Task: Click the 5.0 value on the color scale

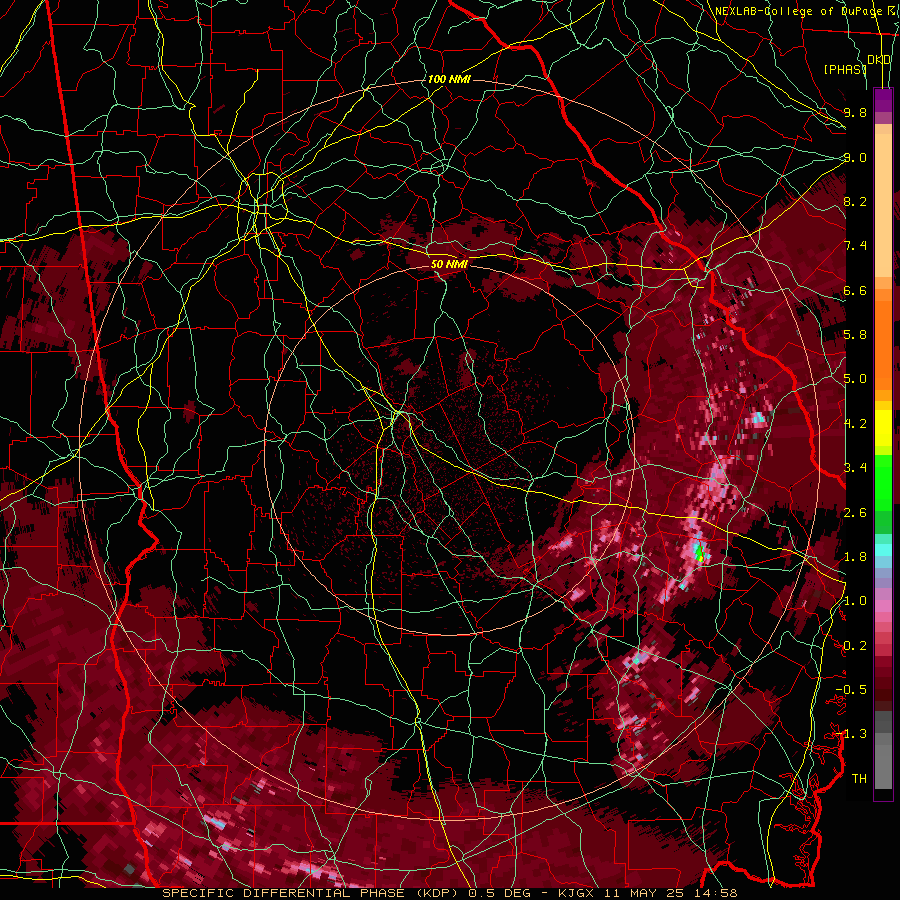Action: pyautogui.click(x=855, y=379)
